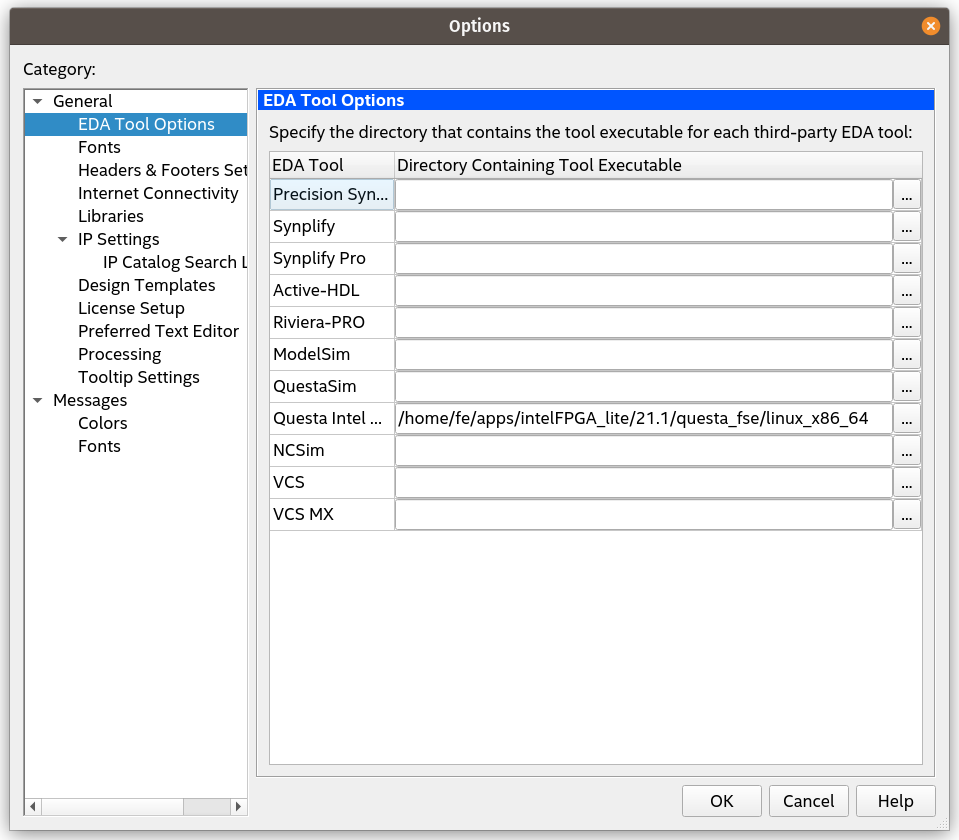Viewport: 959px width, 840px height.
Task: Select Colors under Messages
Action: 102,423
